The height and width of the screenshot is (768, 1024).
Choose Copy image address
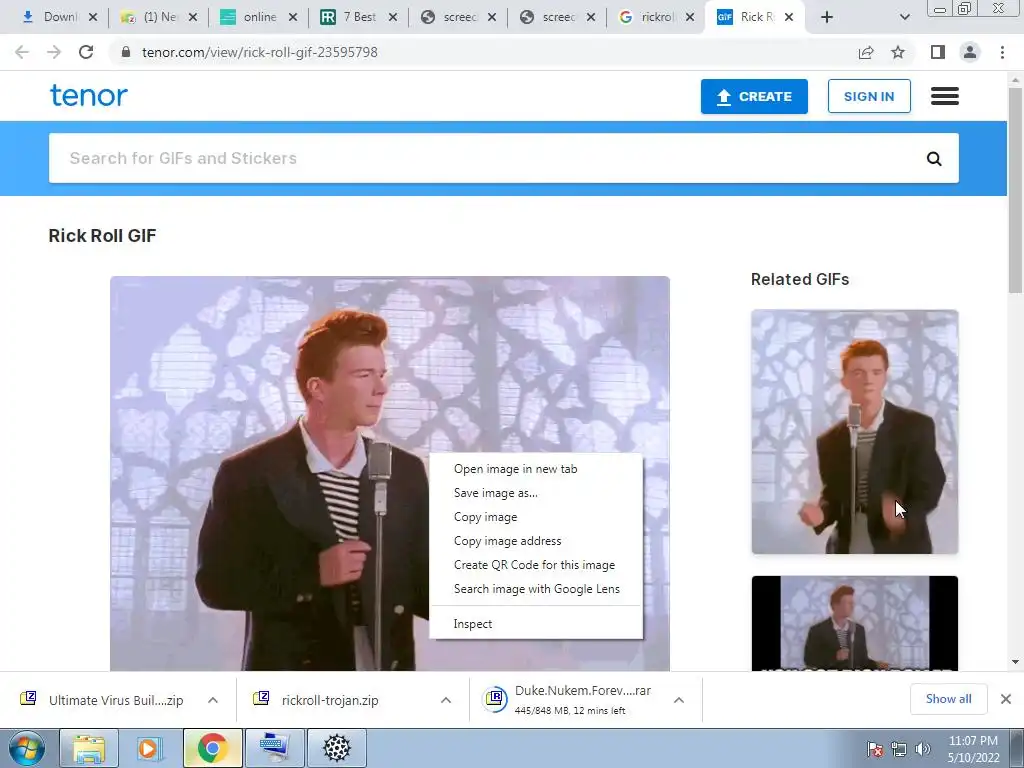tap(536, 541)
